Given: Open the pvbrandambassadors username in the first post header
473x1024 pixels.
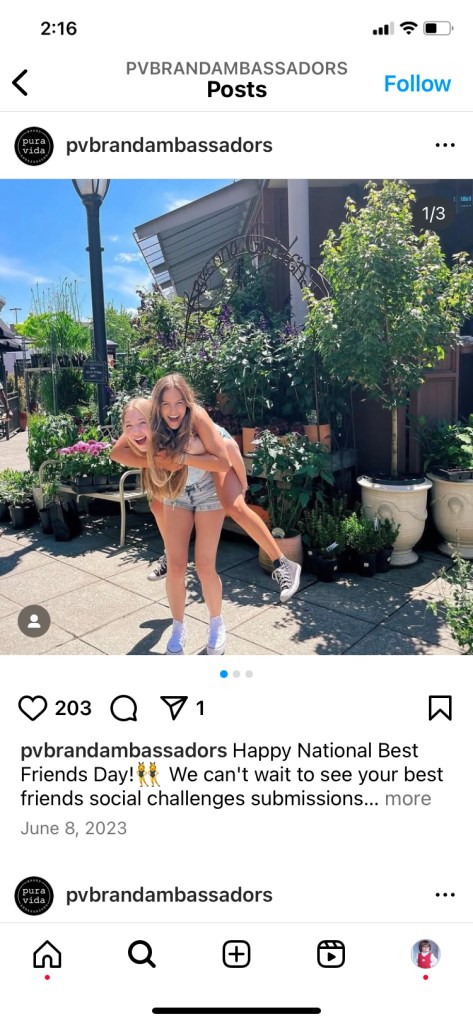Looking at the screenshot, I should [x=169, y=145].
